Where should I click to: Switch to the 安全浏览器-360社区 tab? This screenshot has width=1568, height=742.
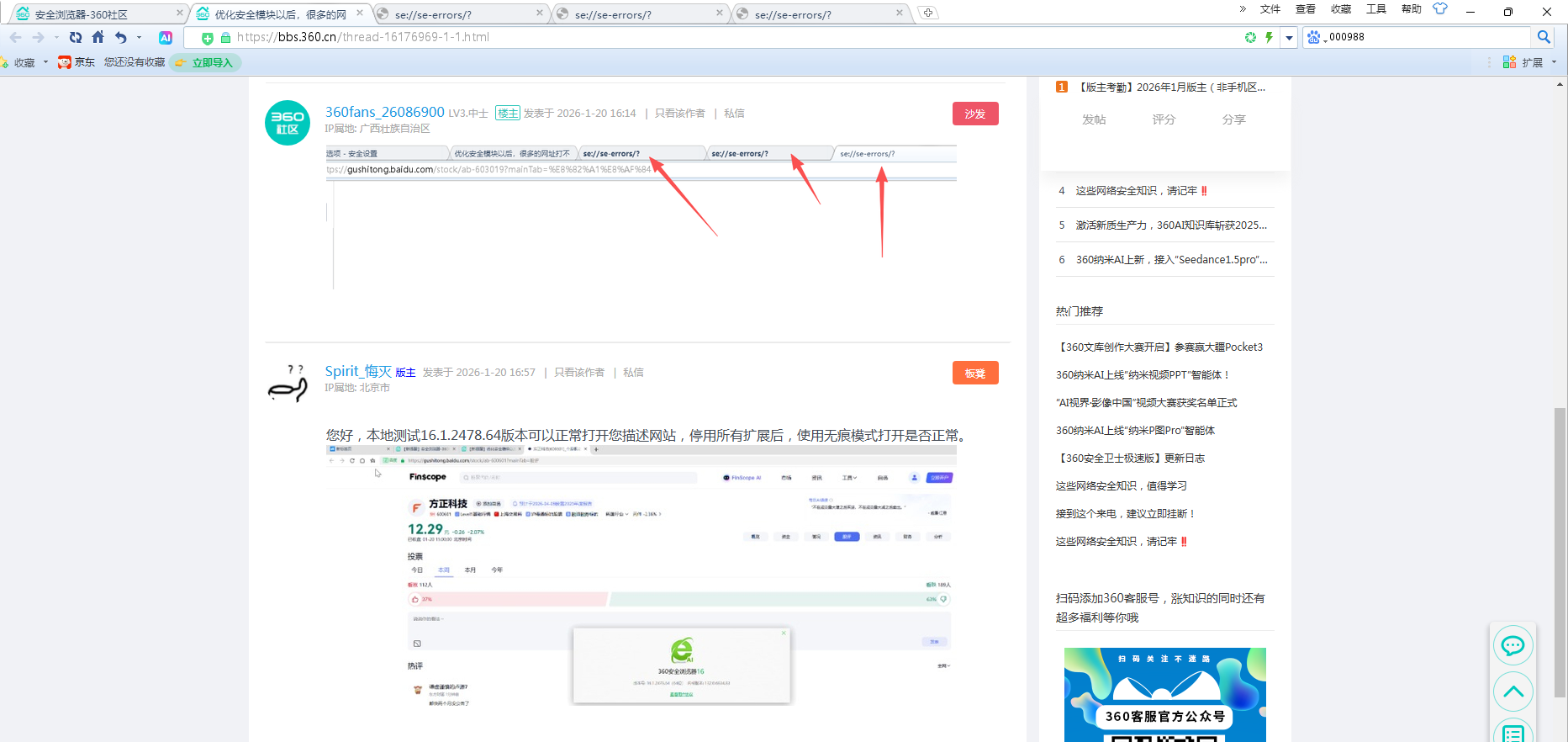92,14
